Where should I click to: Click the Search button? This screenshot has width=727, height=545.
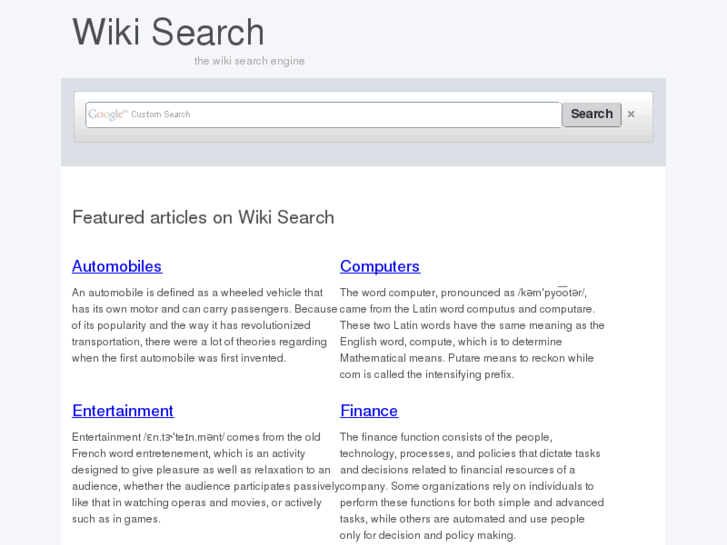click(591, 114)
